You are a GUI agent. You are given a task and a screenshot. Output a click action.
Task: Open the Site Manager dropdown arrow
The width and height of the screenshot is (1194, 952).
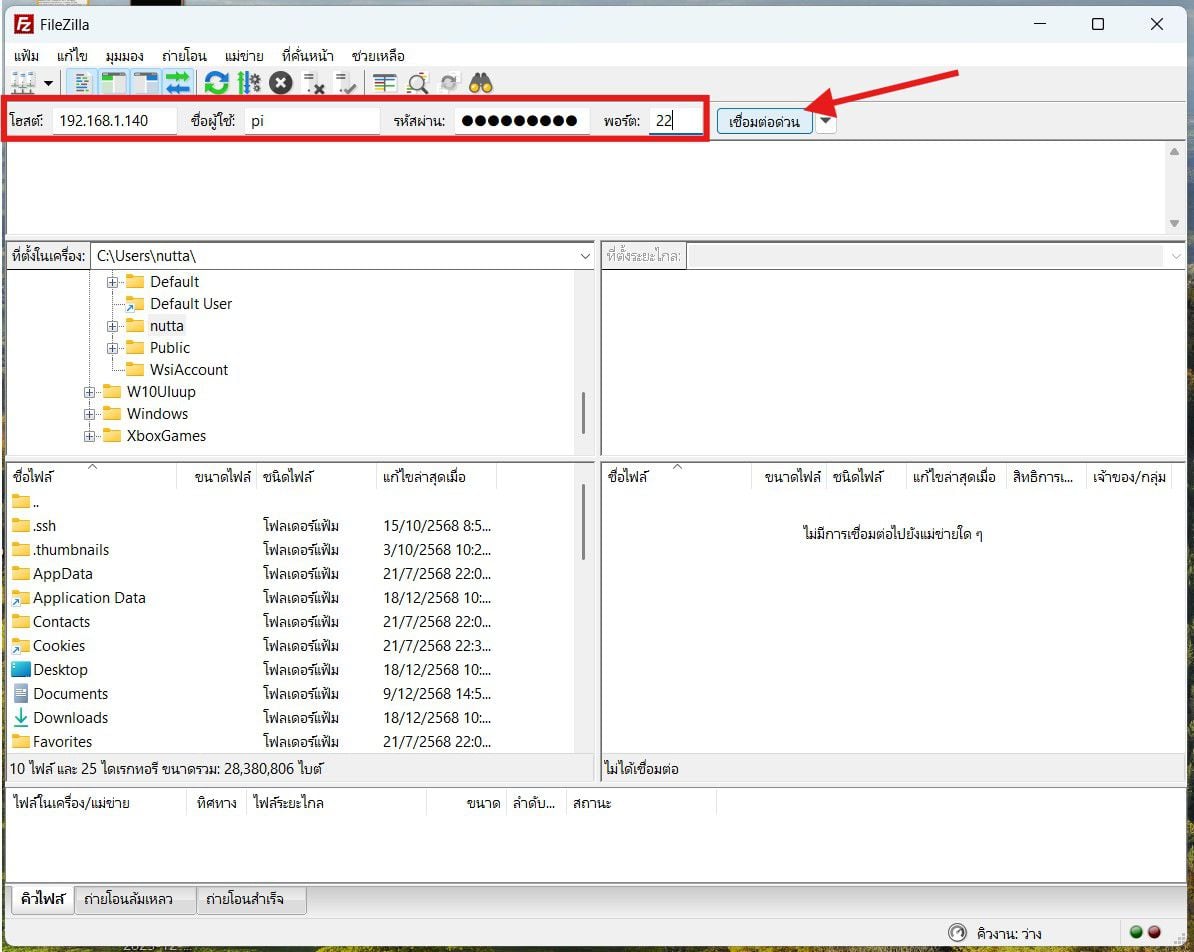coord(49,83)
